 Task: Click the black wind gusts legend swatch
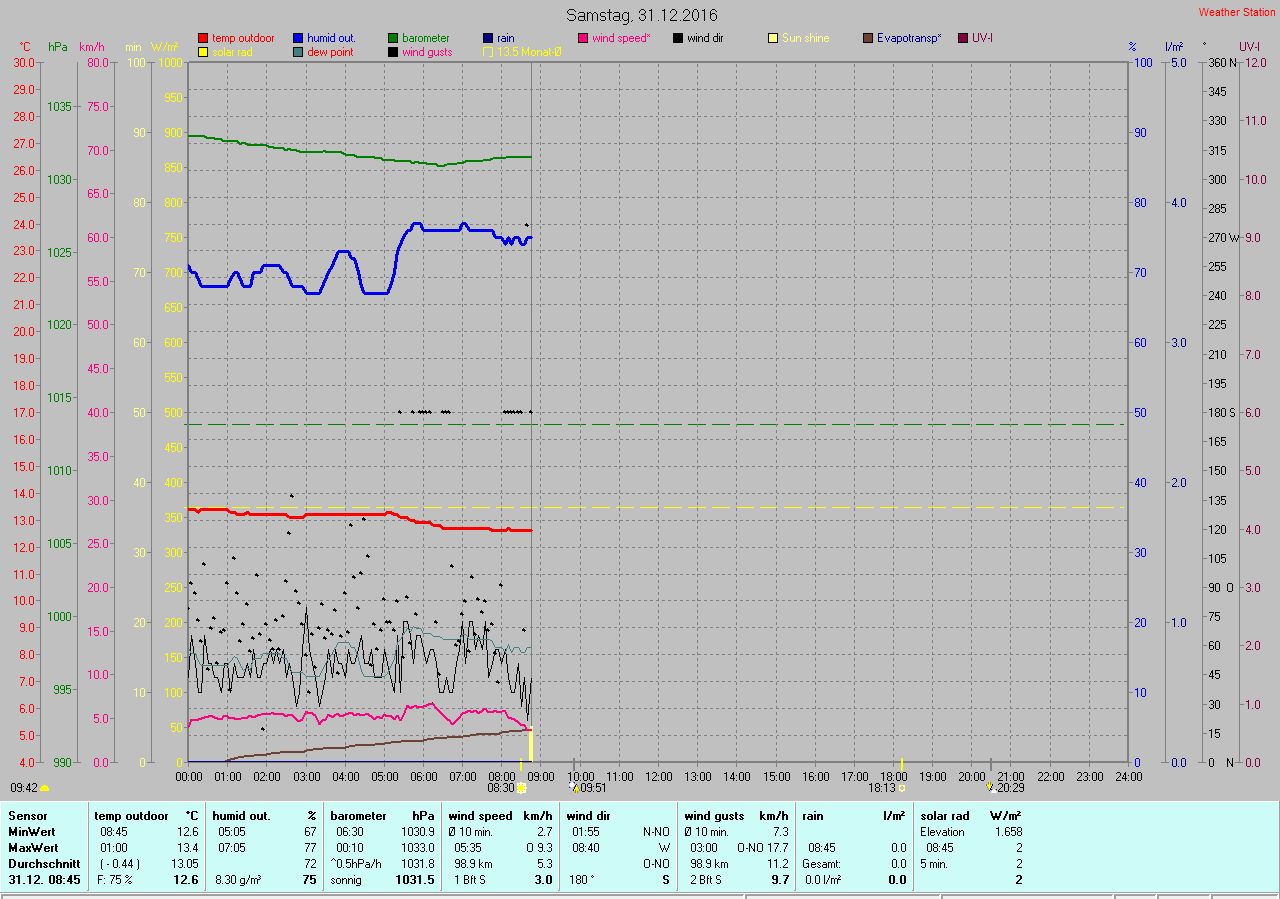[393, 52]
